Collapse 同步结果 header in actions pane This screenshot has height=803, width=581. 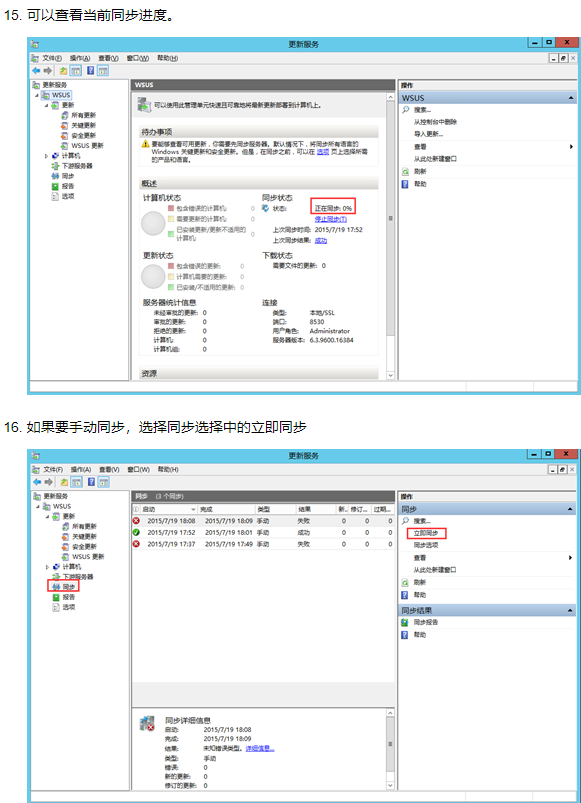[x=571, y=610]
